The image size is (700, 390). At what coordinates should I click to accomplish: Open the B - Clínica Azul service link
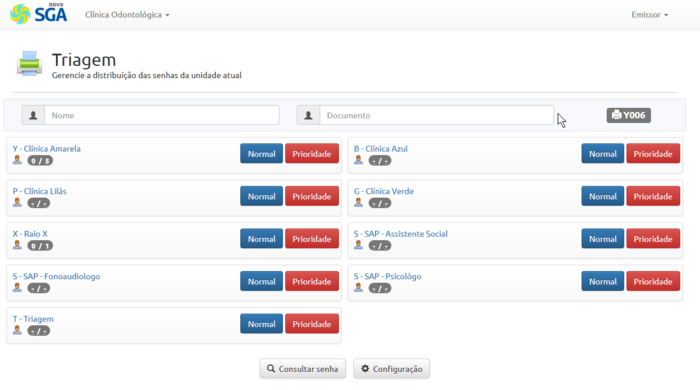[381, 149]
